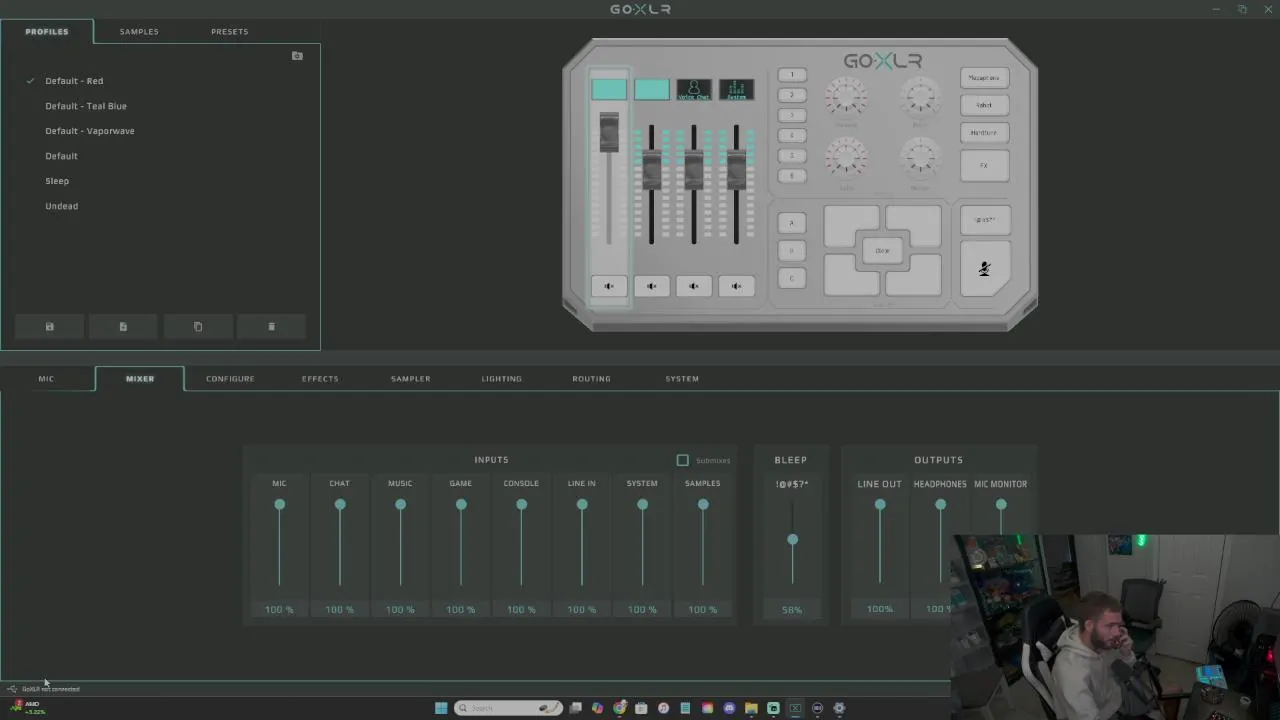Viewport: 1280px width, 720px height.
Task: Select the Default - Red profile
Action: 74,81
